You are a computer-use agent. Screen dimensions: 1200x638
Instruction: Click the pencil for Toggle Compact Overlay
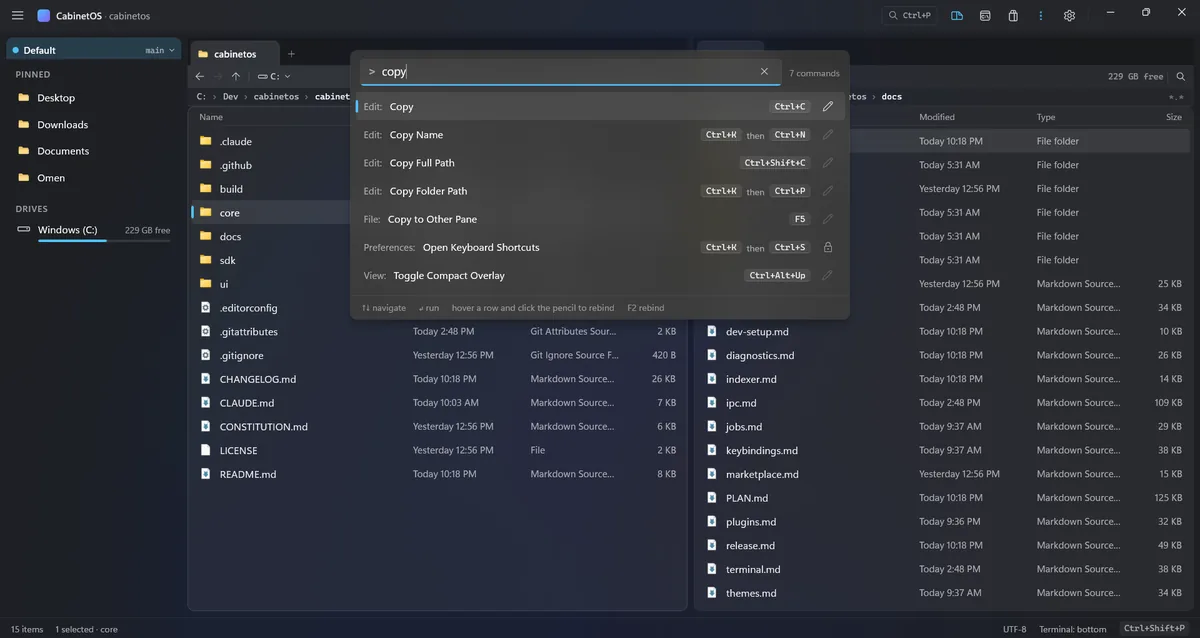pos(828,275)
